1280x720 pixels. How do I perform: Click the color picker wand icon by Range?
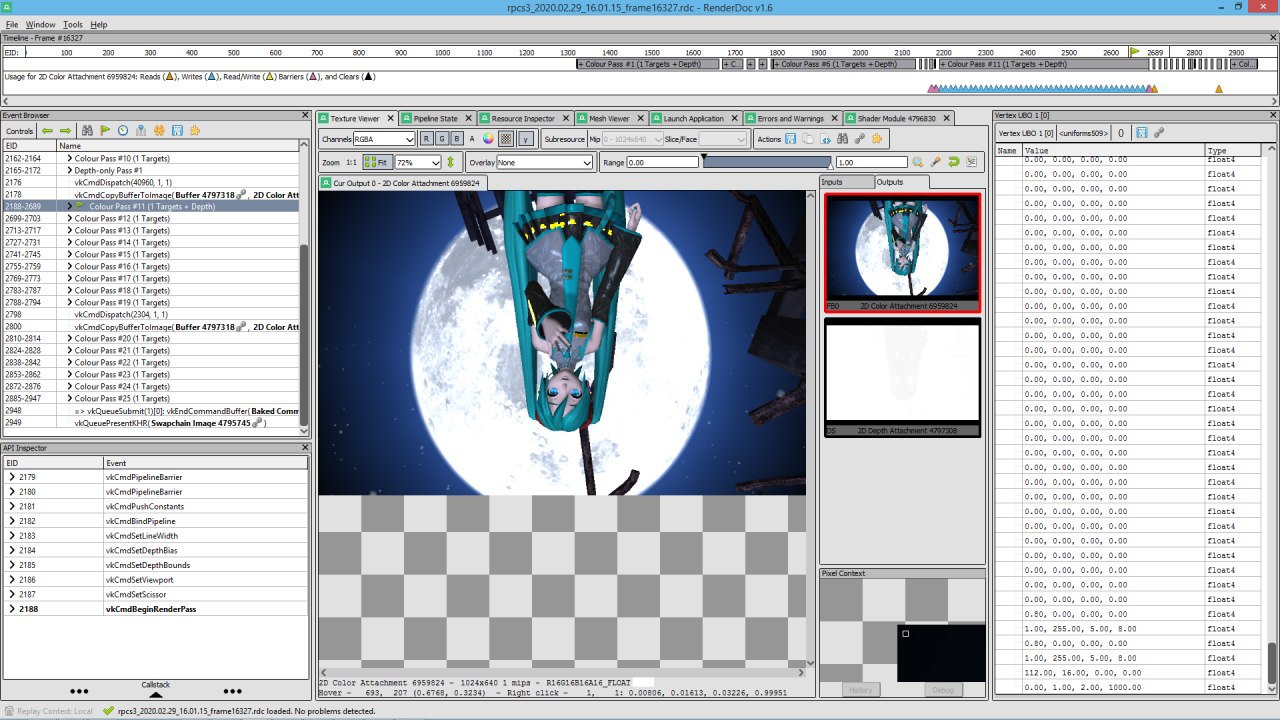point(936,162)
